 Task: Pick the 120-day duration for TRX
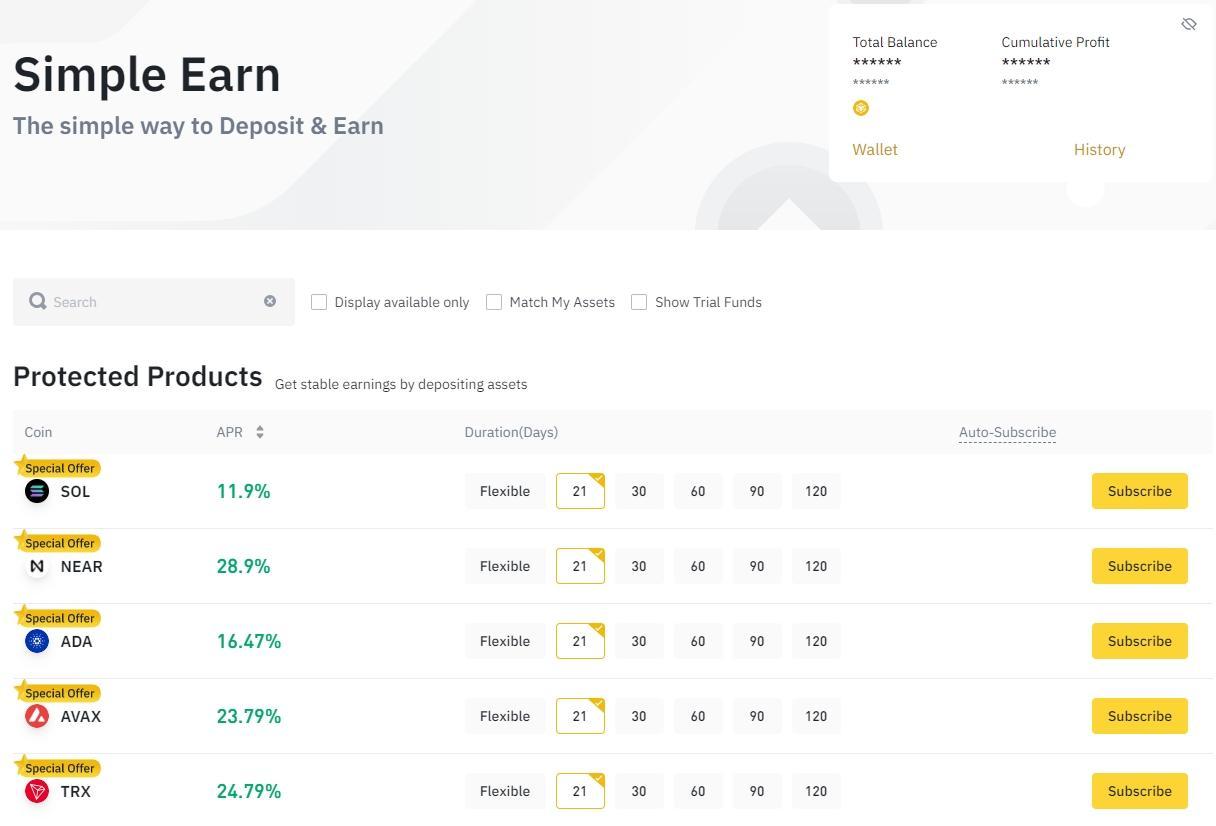point(816,791)
